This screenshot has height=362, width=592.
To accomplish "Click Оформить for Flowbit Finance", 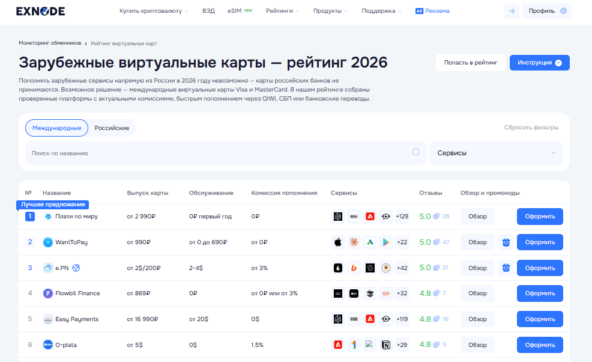I will [540, 293].
